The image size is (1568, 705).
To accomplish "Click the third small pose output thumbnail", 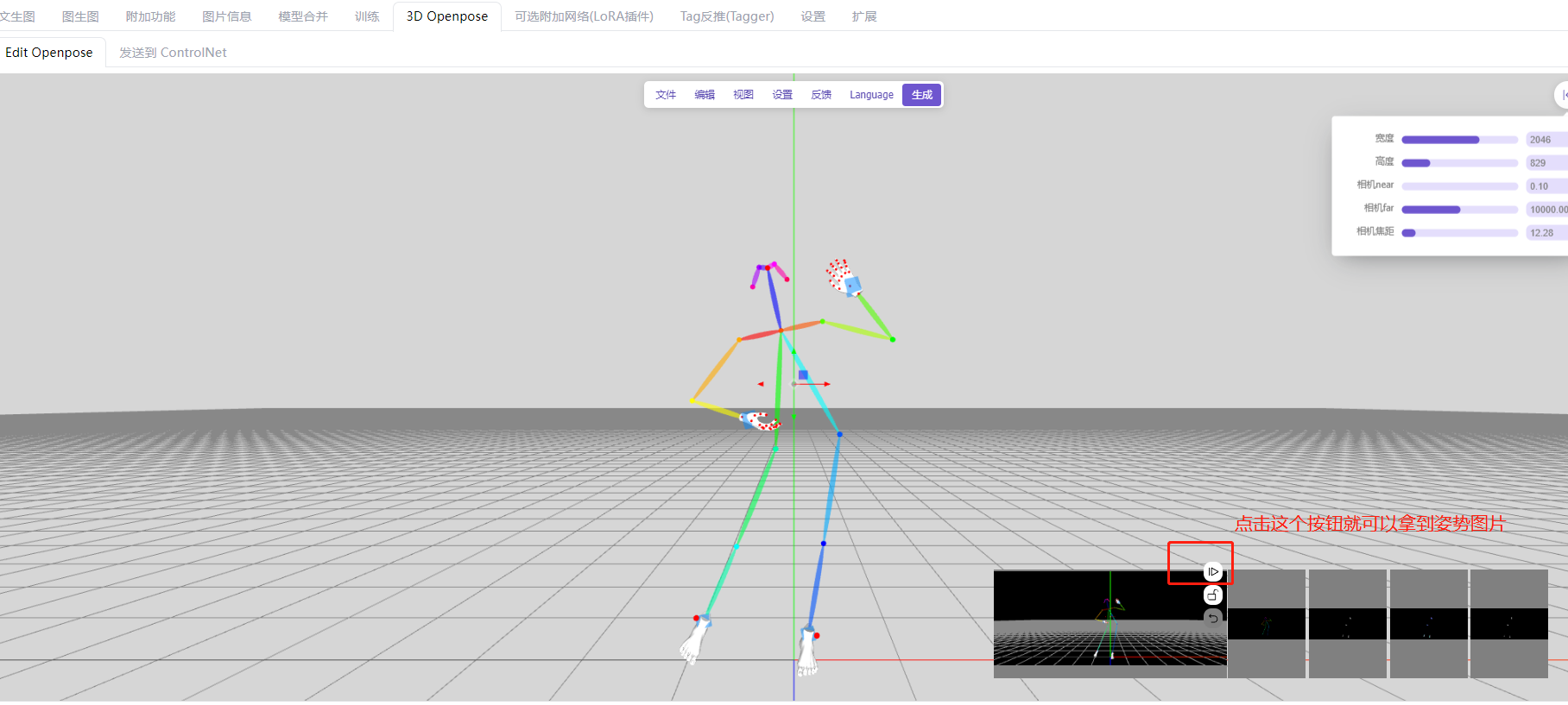I will coord(1429,624).
